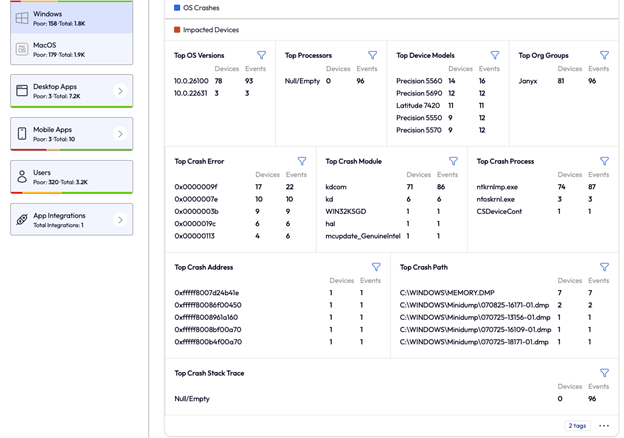Select Minidump 070725-16109-01.dmp path
The image size is (624, 438).
pyautogui.click(x=475, y=330)
